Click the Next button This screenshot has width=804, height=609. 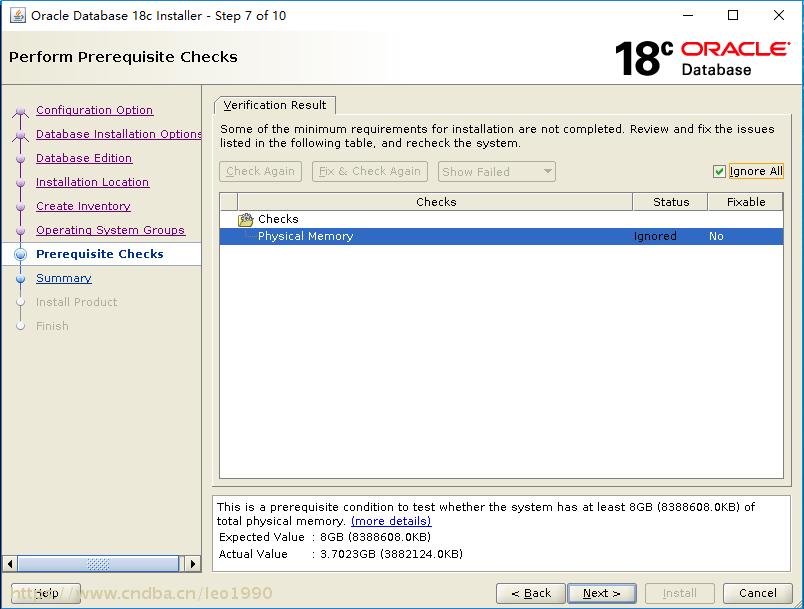602,594
